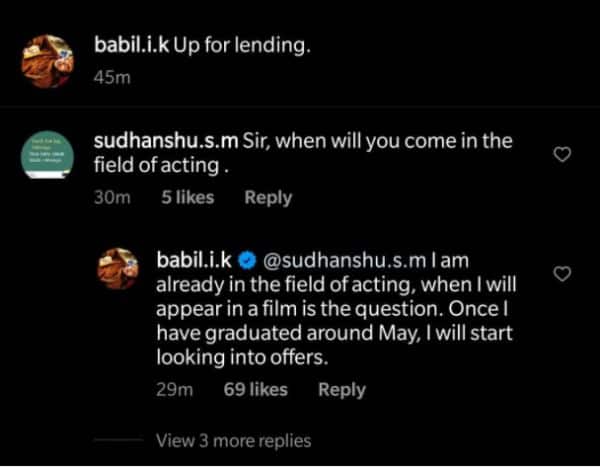Expand View 3 more replies
Screen dimensions: 600x468
(234, 440)
